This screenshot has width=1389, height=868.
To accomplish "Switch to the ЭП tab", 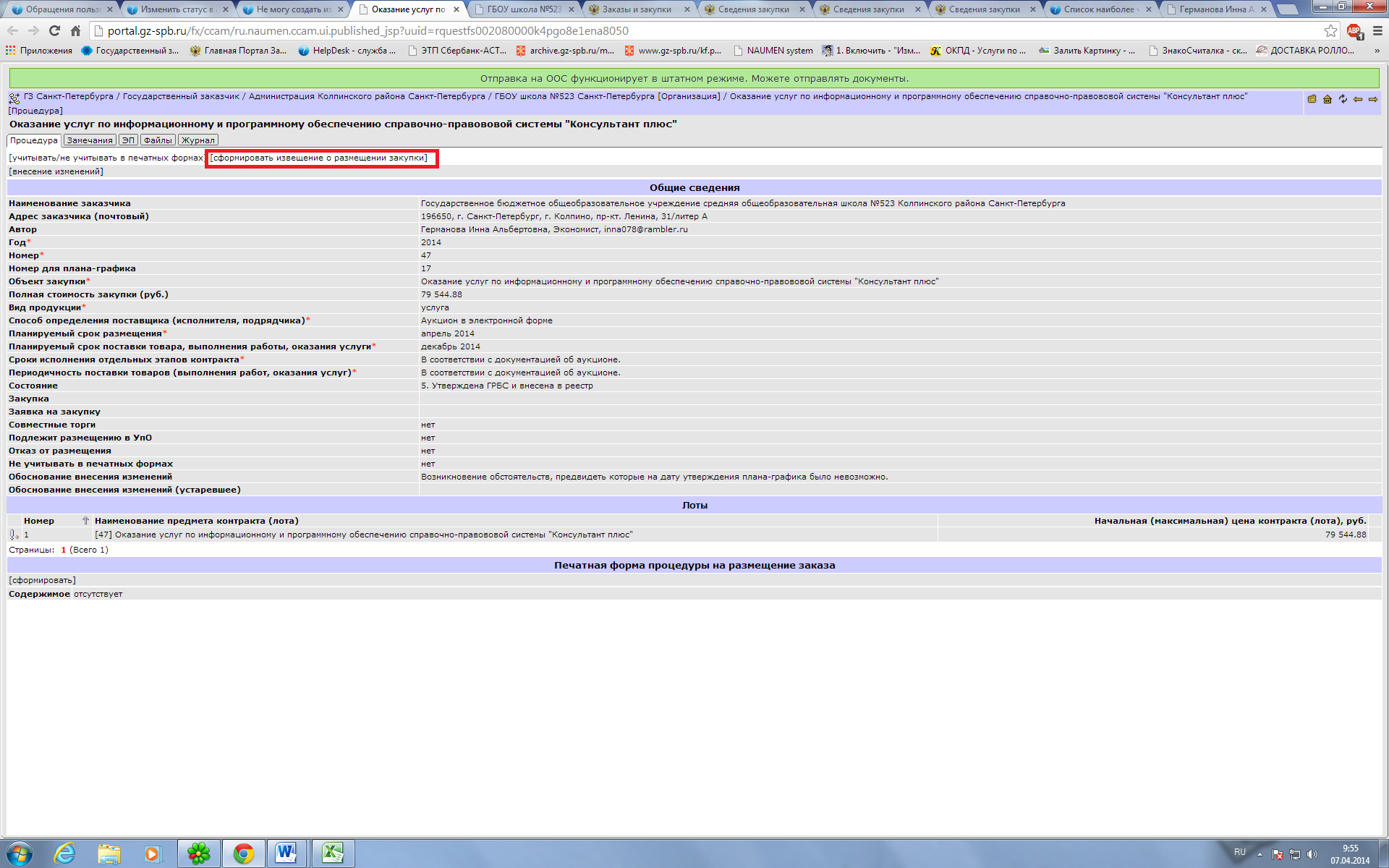I will [x=128, y=140].
